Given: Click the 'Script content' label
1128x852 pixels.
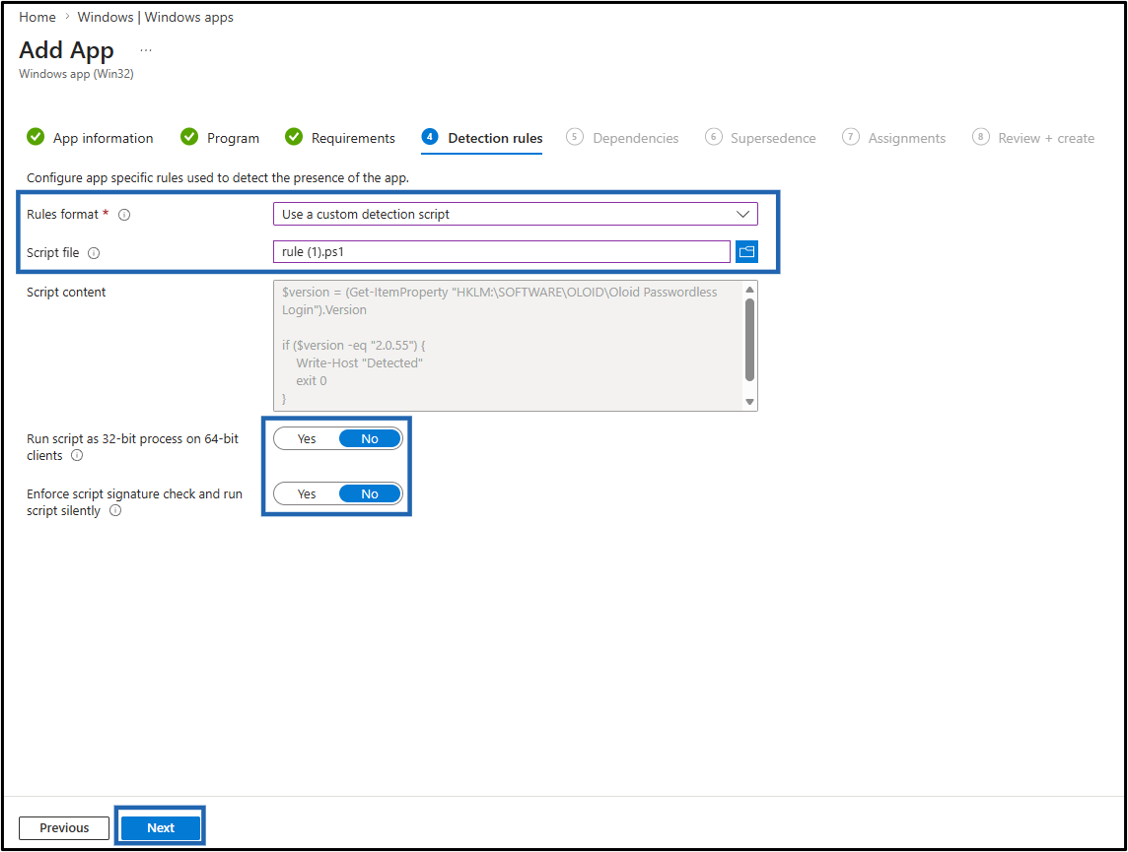Looking at the screenshot, I should 66,292.
